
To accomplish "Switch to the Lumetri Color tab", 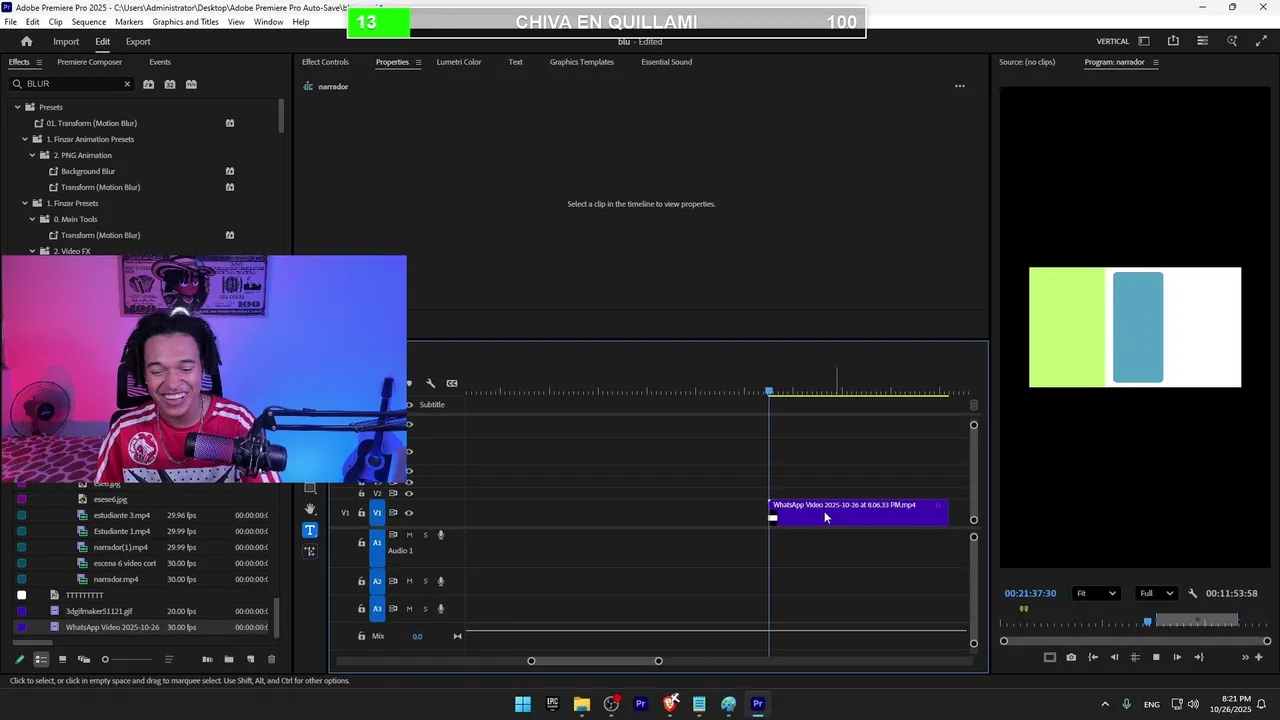I will 459,62.
